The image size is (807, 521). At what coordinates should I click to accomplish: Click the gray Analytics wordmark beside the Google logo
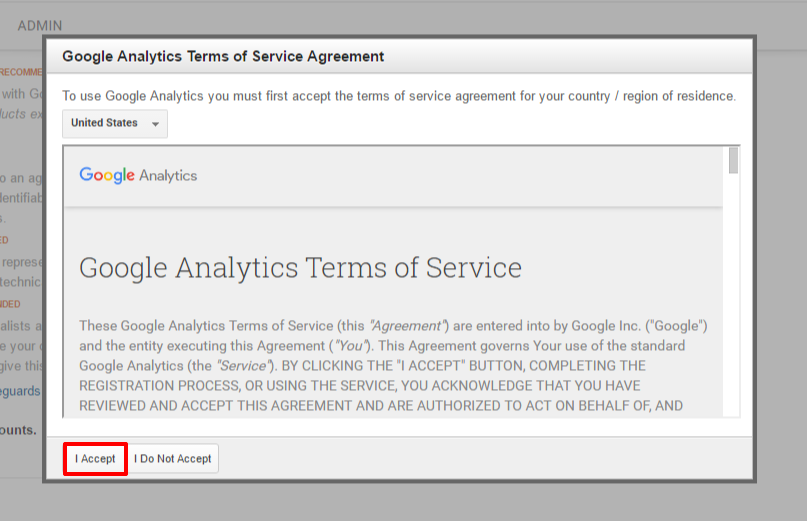tap(168, 176)
